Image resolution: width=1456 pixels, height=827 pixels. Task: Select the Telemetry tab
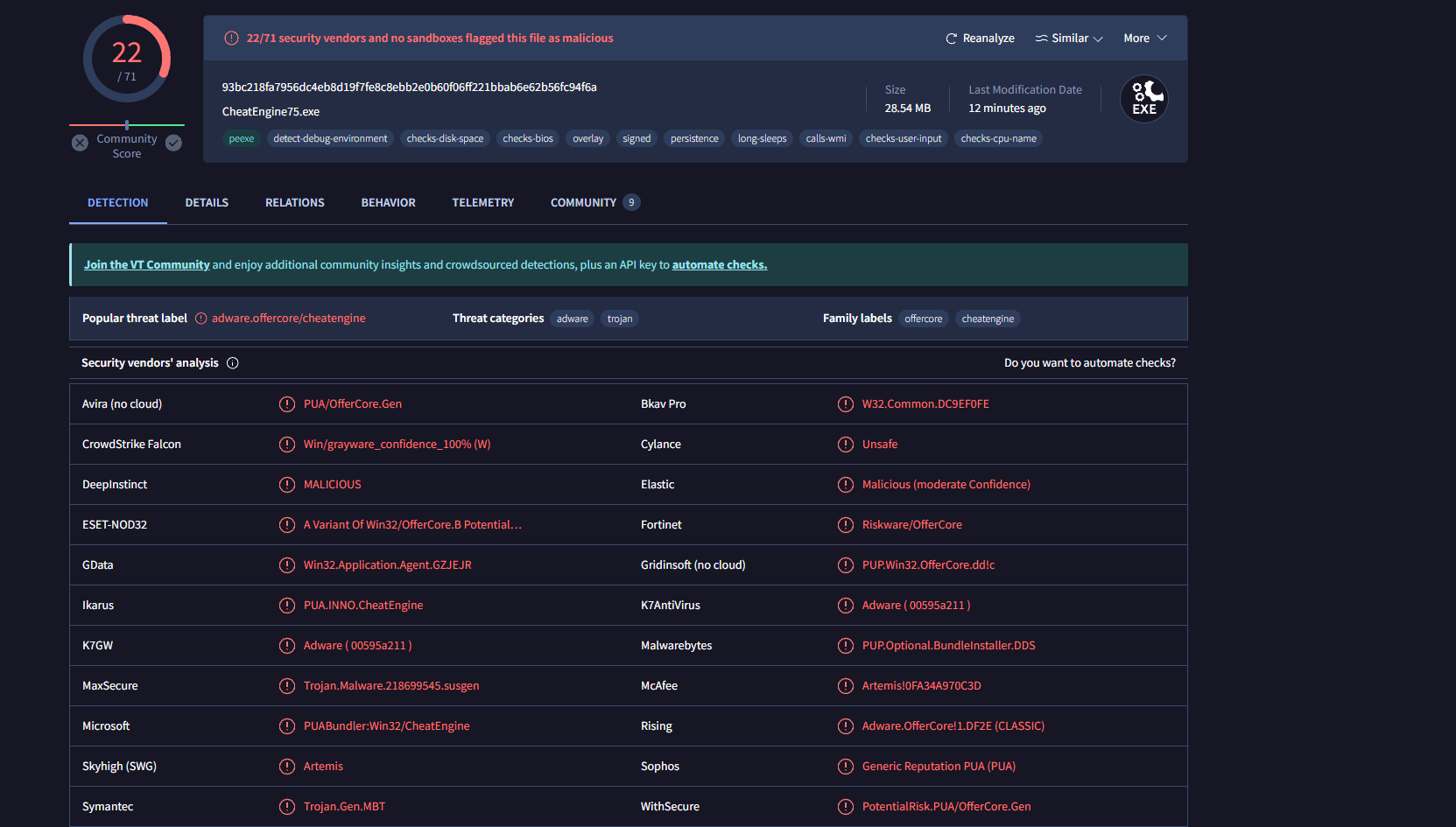point(483,203)
